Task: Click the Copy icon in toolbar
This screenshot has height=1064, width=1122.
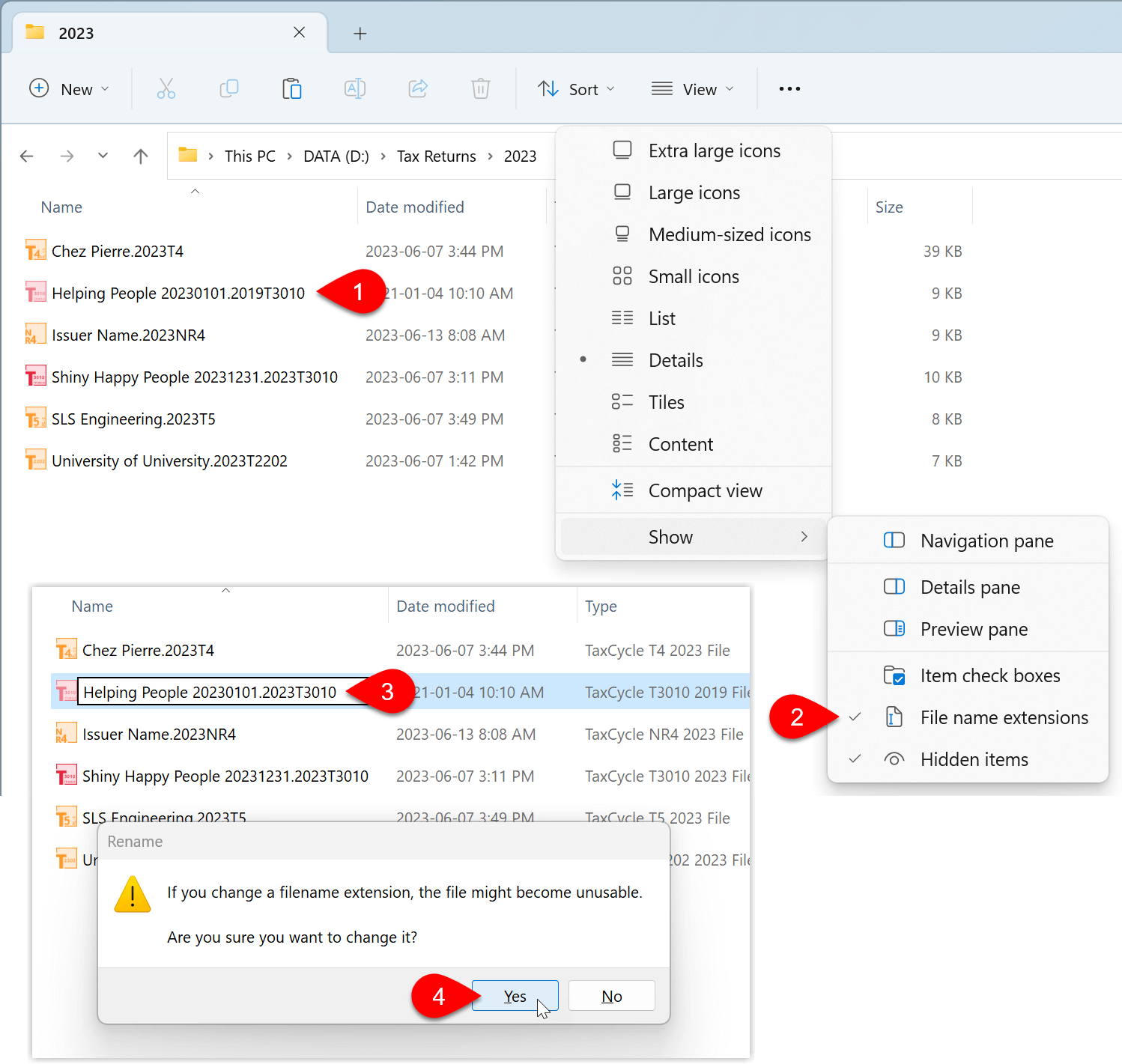Action: (228, 89)
